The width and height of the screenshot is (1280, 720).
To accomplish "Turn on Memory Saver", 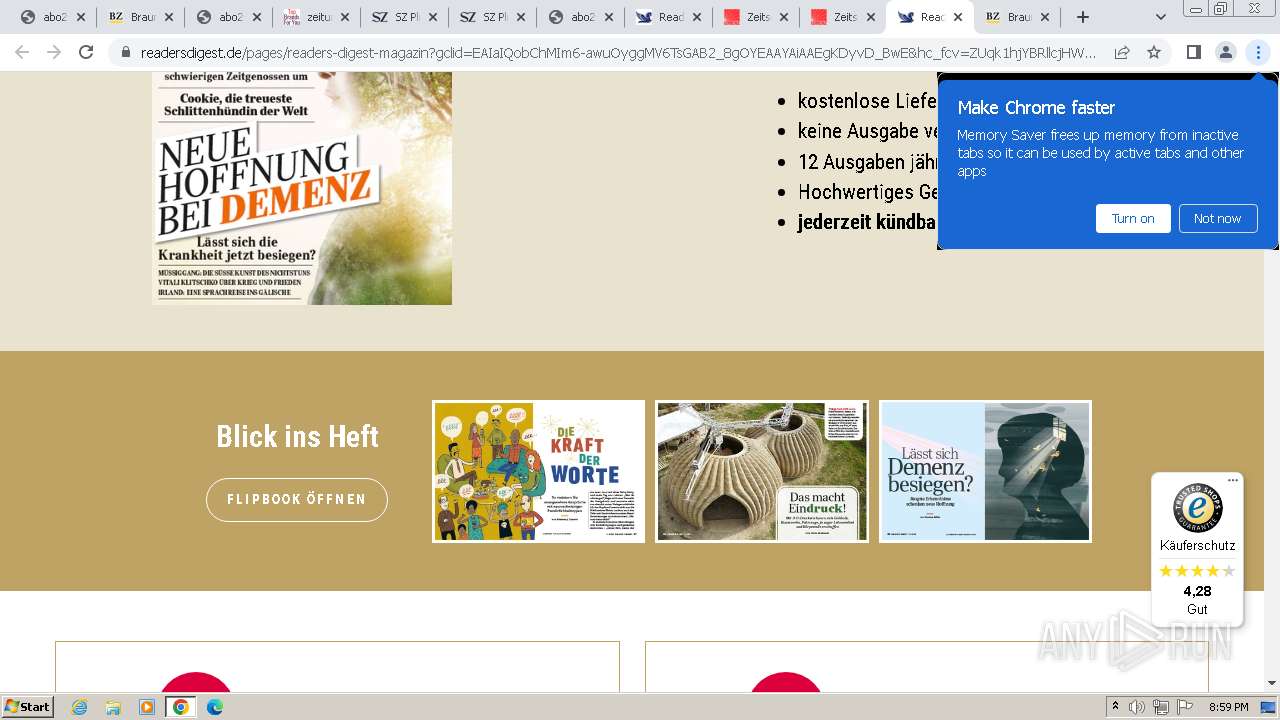I will [x=1133, y=218].
